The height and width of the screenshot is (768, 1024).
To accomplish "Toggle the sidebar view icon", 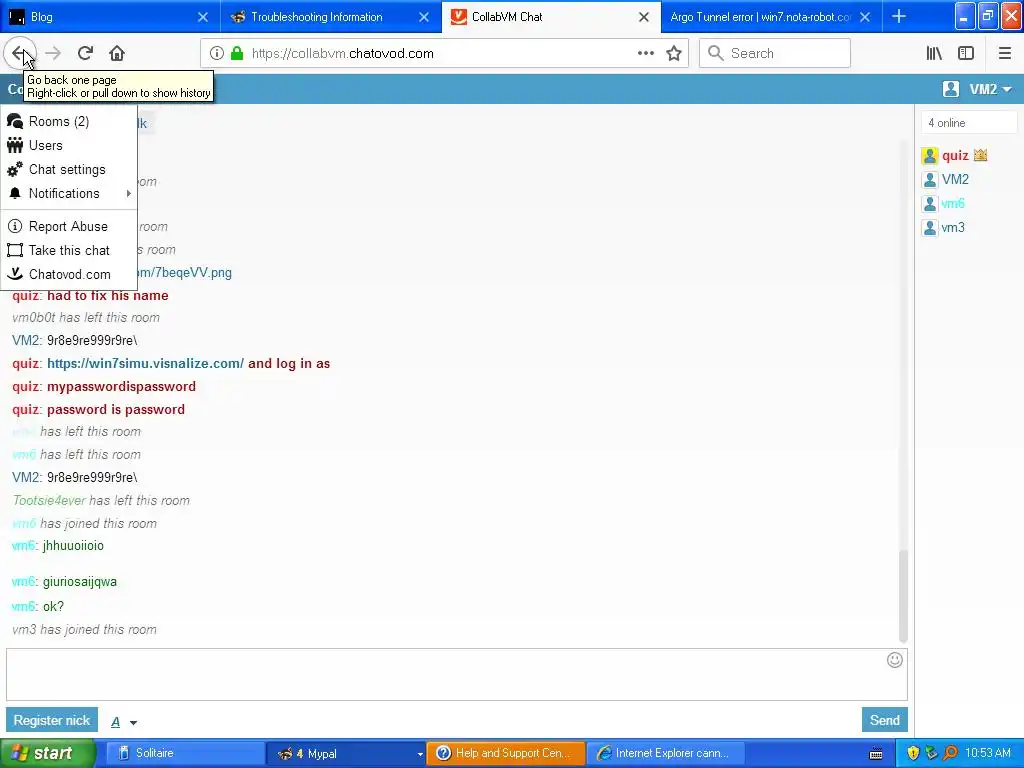I will click(x=966, y=54).
